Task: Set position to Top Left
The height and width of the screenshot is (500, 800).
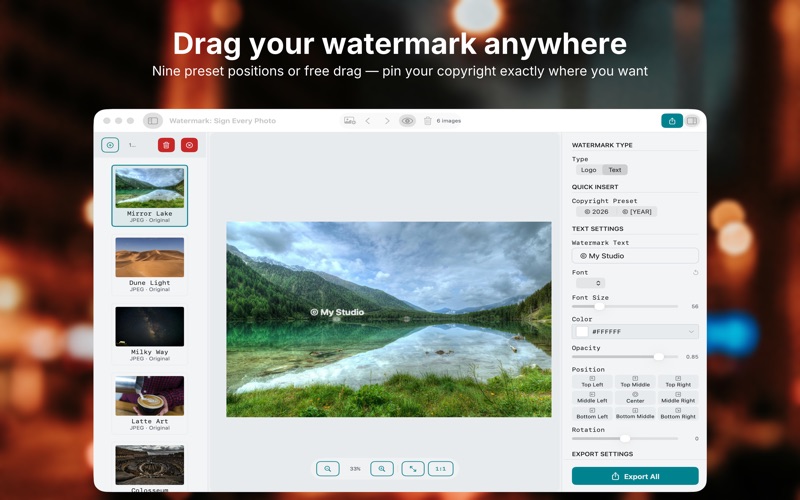Action: [x=592, y=382]
